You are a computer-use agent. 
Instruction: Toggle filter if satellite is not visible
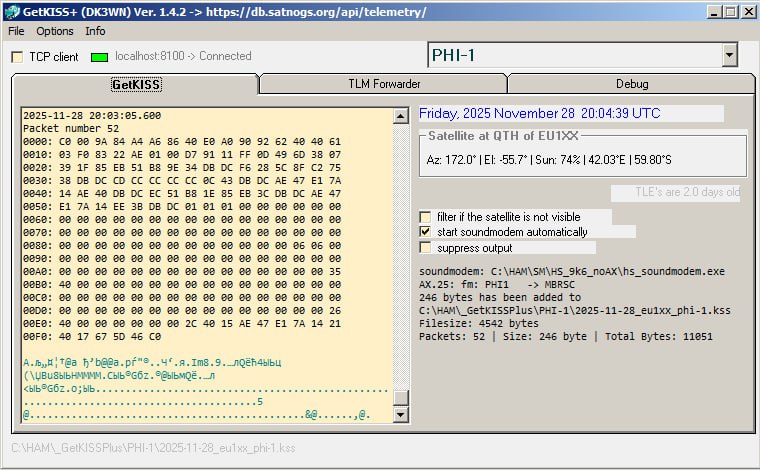point(426,216)
